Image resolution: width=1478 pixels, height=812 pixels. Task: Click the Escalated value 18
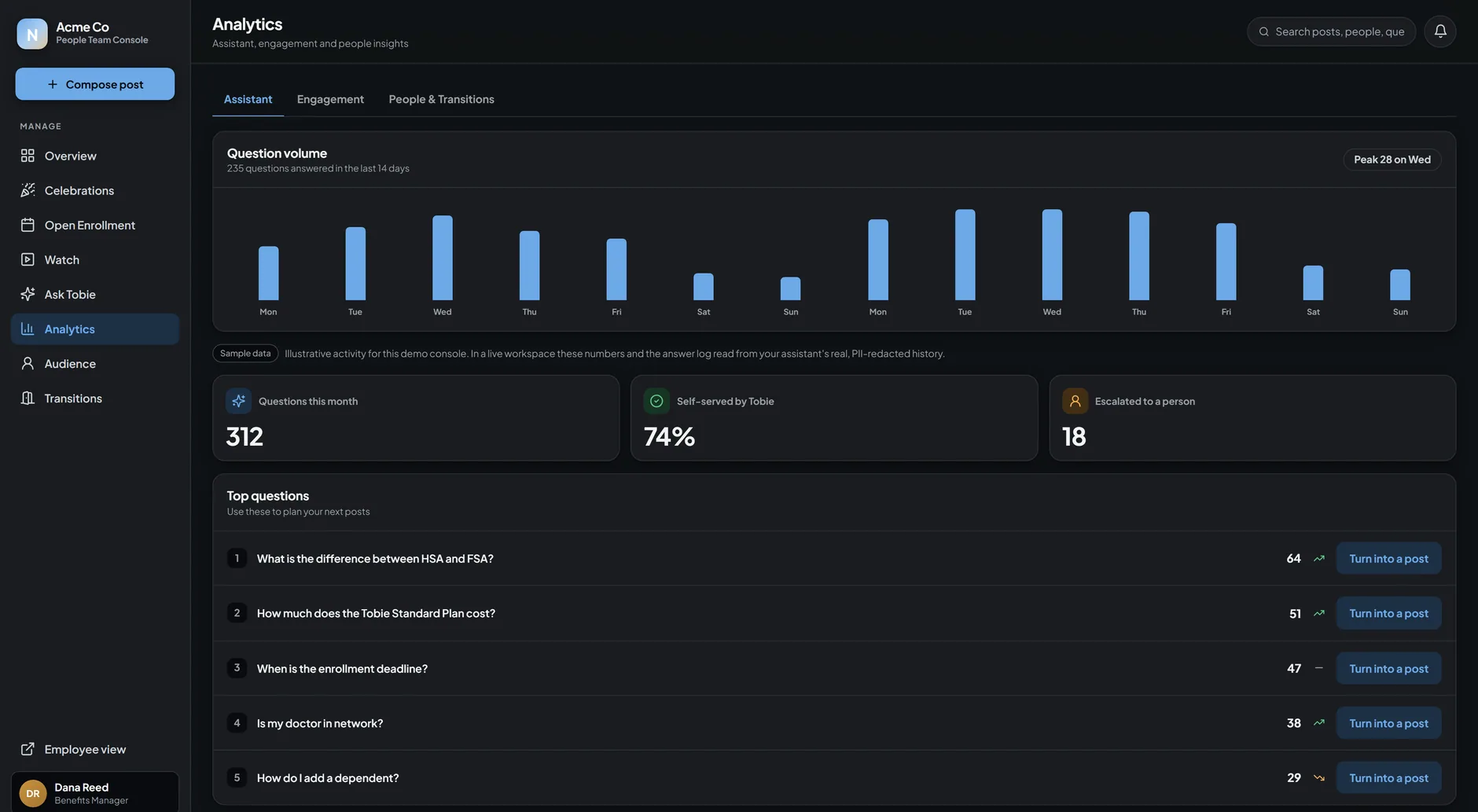pyautogui.click(x=1074, y=436)
